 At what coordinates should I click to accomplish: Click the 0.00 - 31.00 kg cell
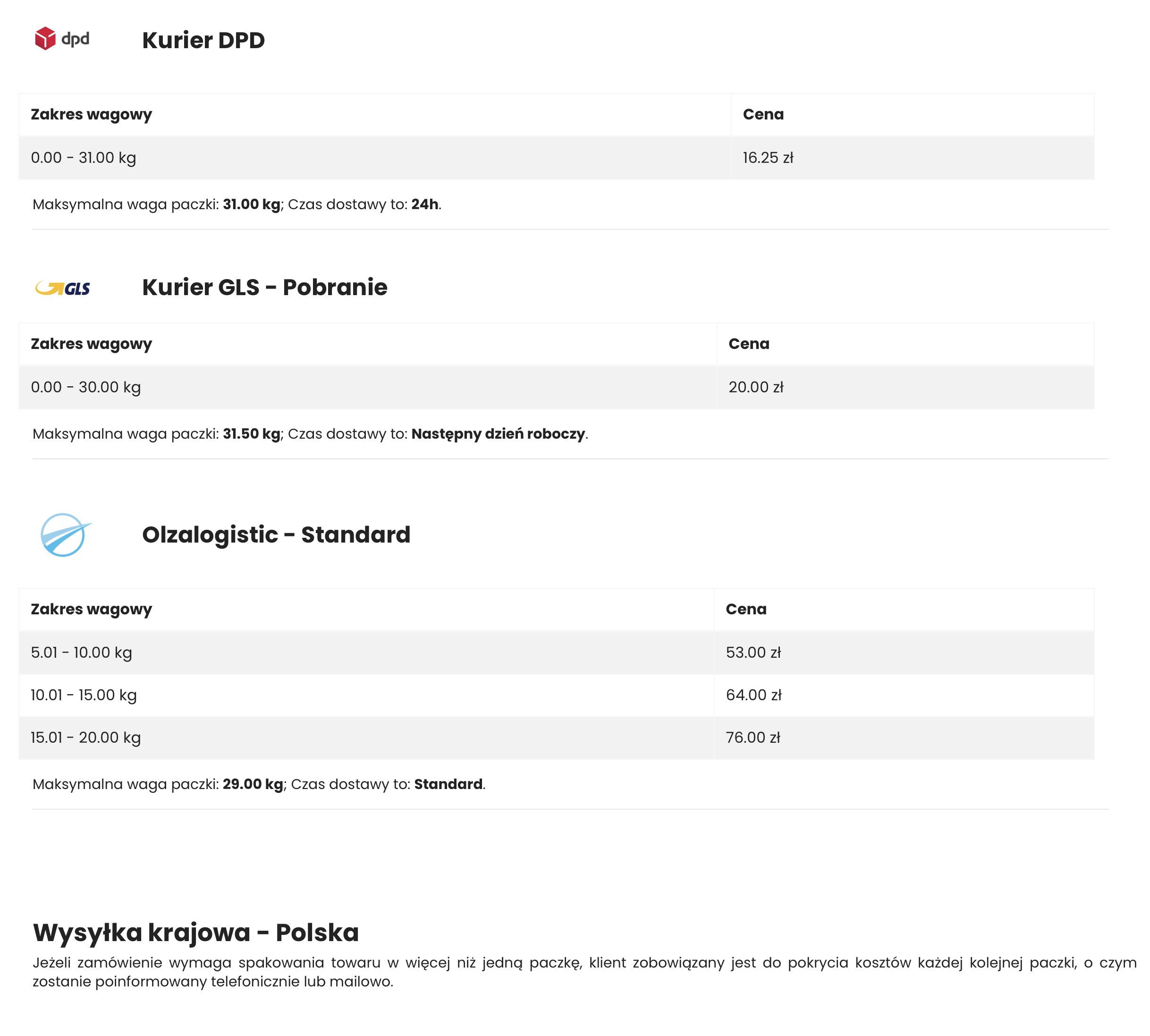coord(374,158)
